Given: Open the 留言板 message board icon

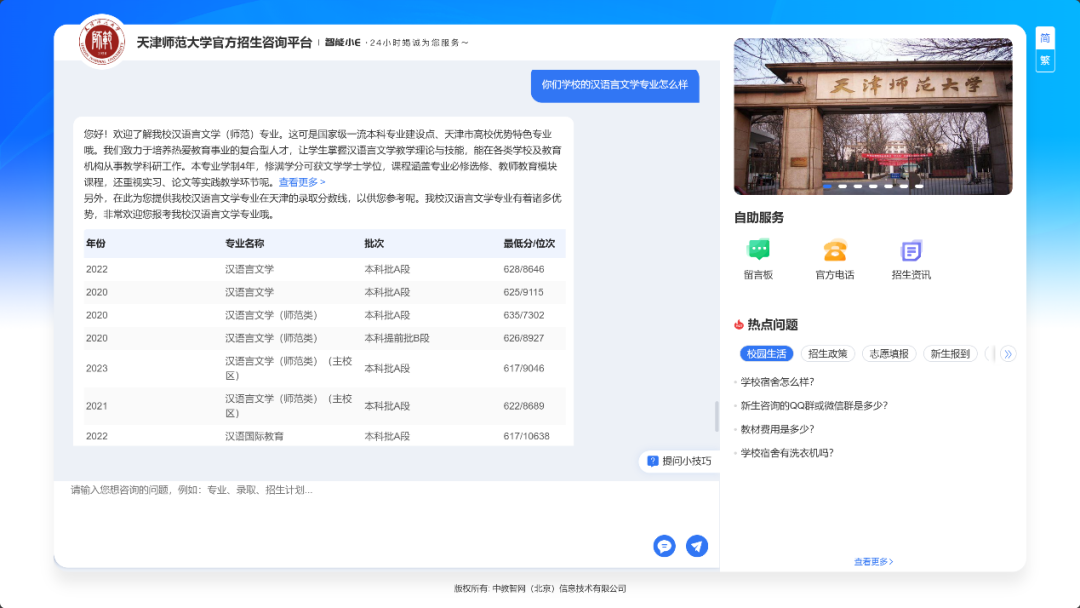Looking at the screenshot, I should coord(758,251).
